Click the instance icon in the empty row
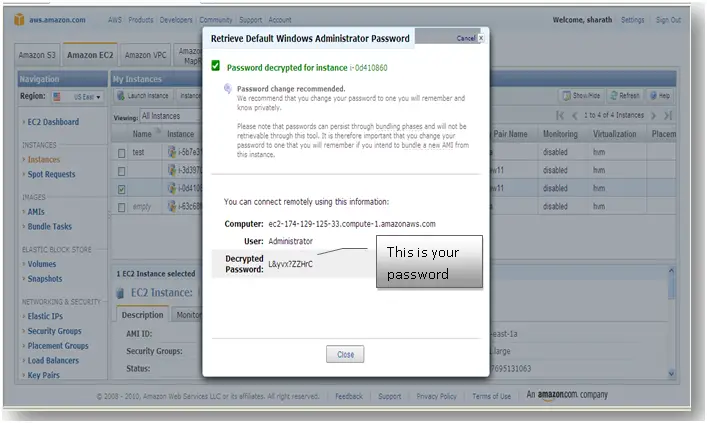707x423 pixels. click(171, 206)
